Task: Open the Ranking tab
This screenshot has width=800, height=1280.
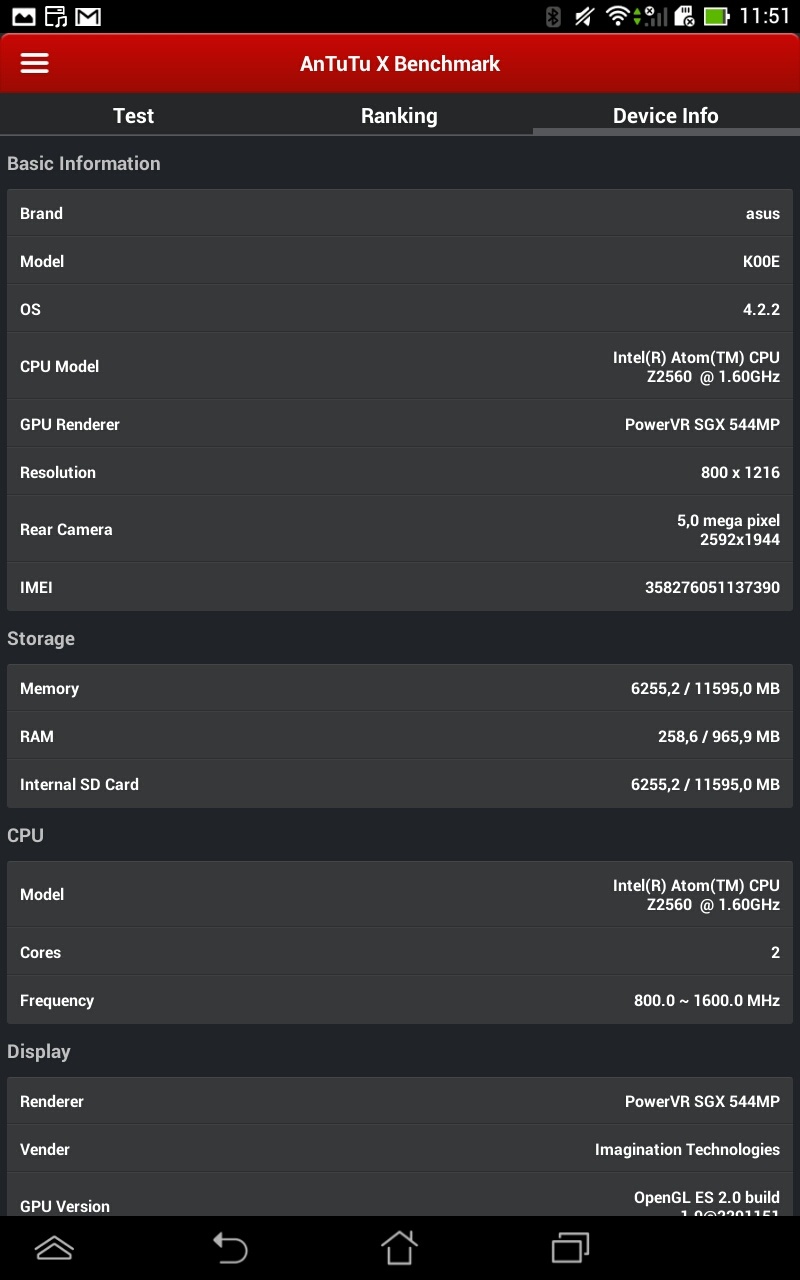Action: pyautogui.click(x=399, y=116)
